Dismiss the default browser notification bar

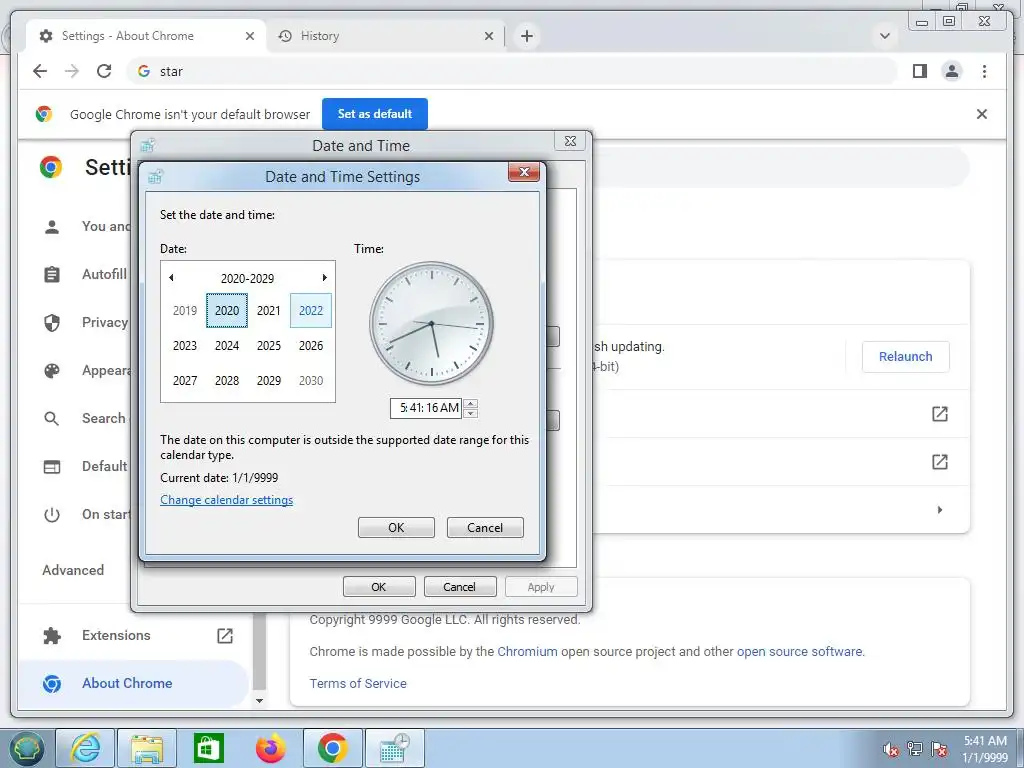[x=982, y=114]
